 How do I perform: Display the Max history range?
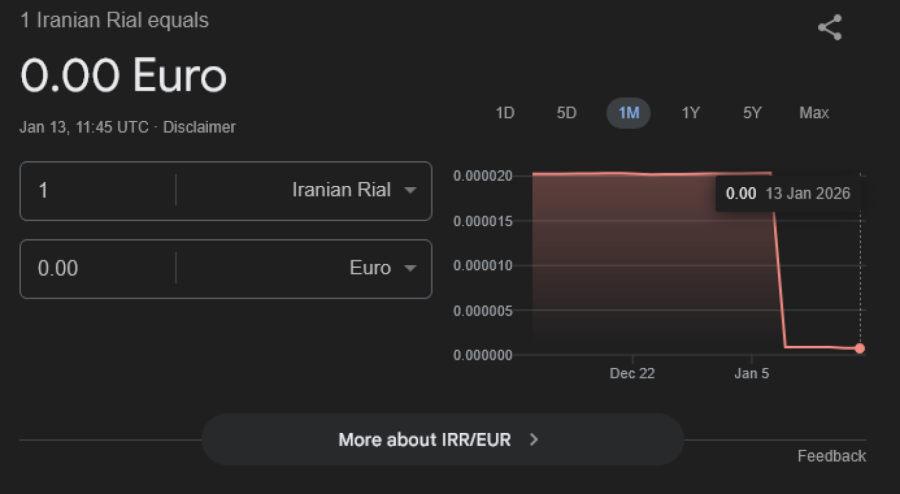(x=814, y=113)
